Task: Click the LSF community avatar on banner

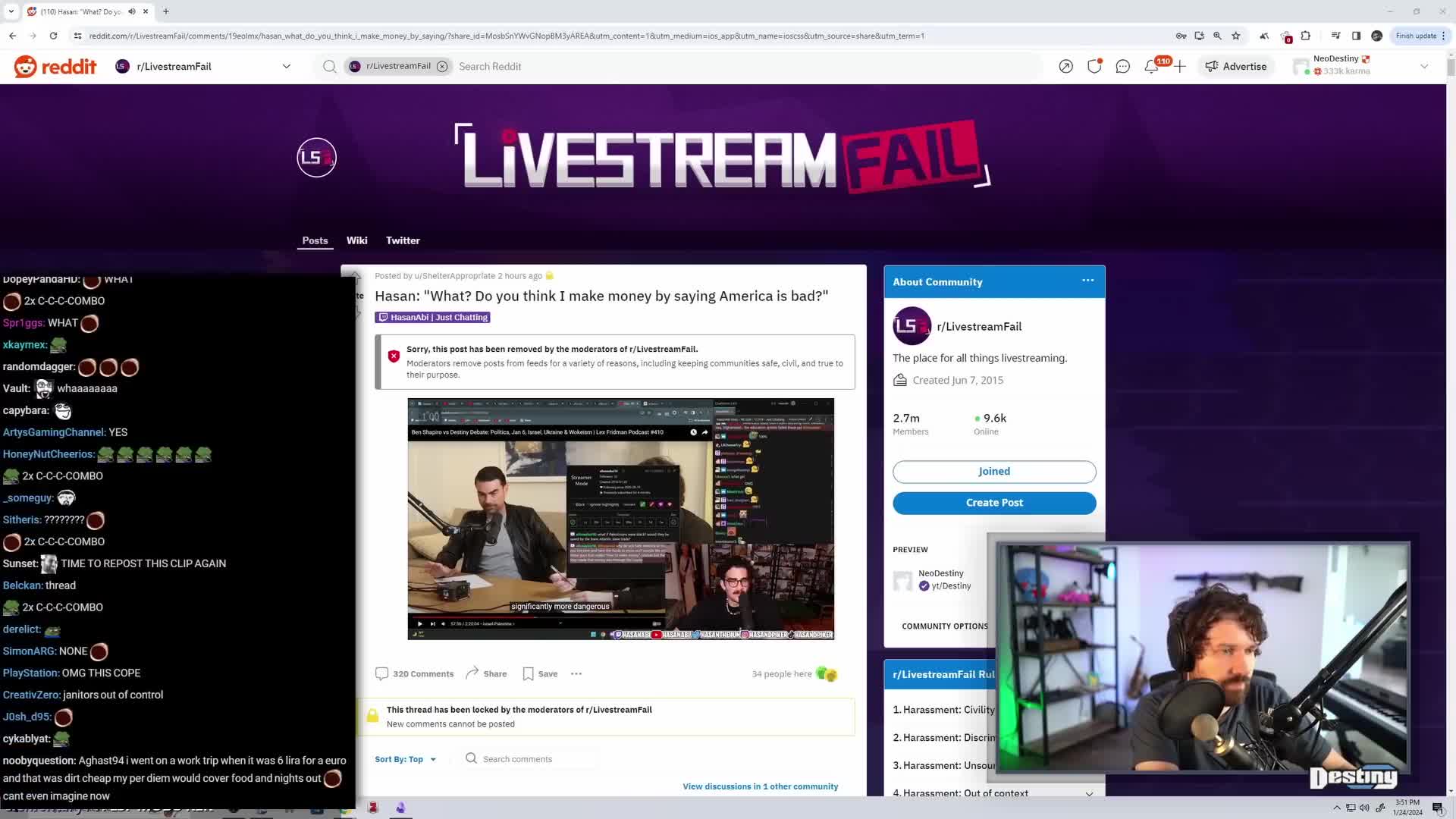Action: pyautogui.click(x=316, y=158)
